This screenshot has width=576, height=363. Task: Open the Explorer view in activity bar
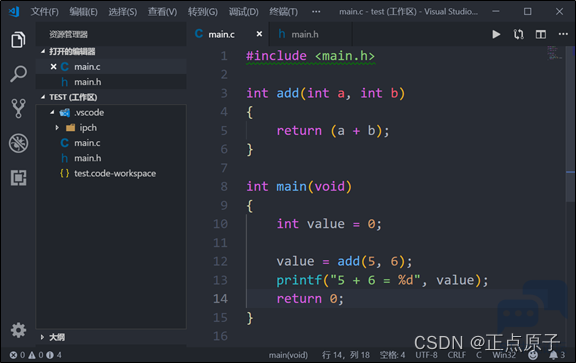point(18,39)
